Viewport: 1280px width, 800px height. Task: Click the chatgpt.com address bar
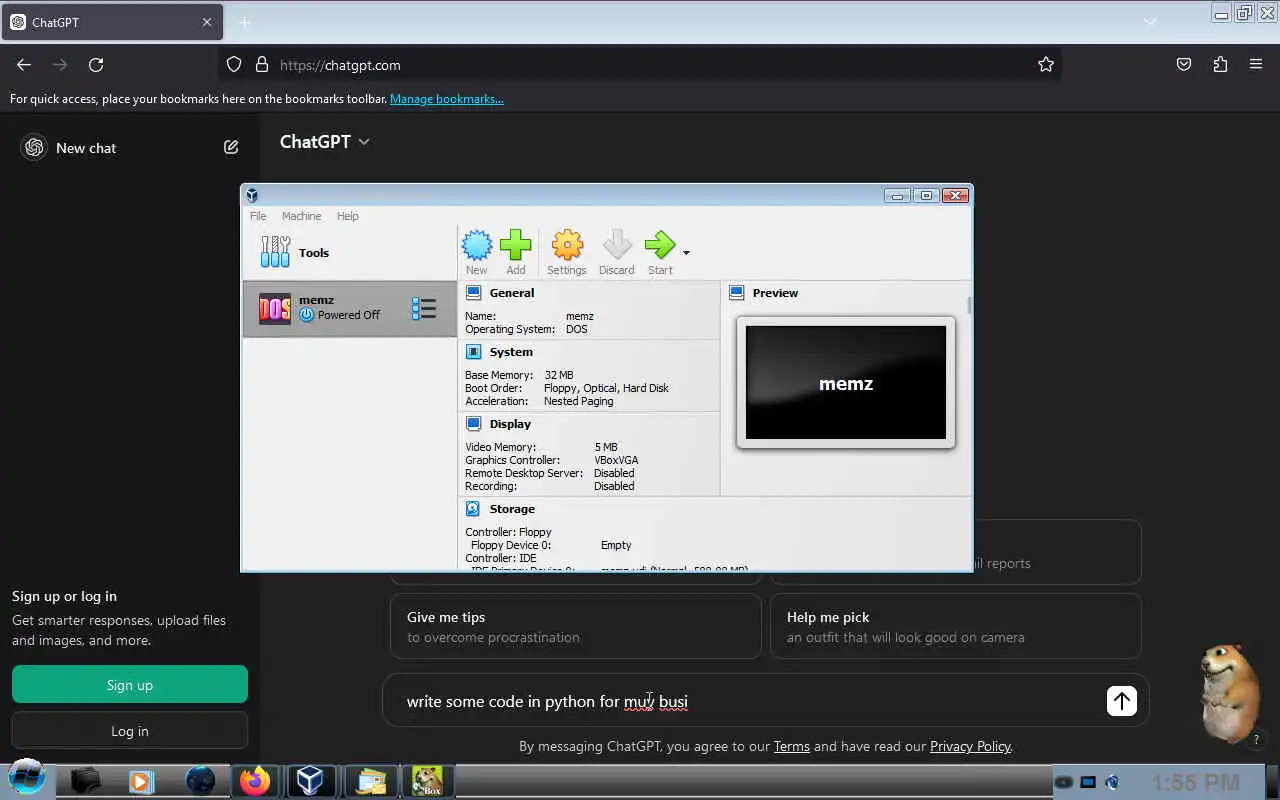tap(640, 65)
